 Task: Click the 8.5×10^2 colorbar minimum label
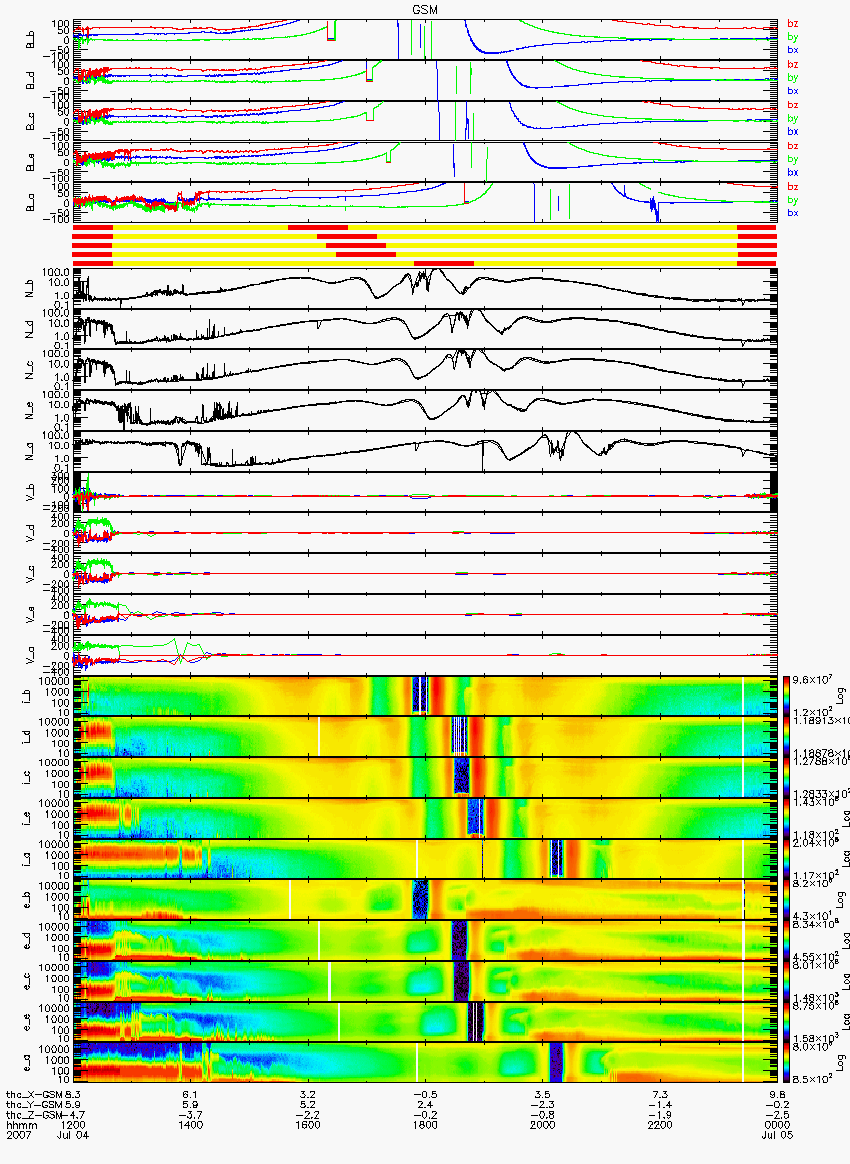[x=811, y=1079]
